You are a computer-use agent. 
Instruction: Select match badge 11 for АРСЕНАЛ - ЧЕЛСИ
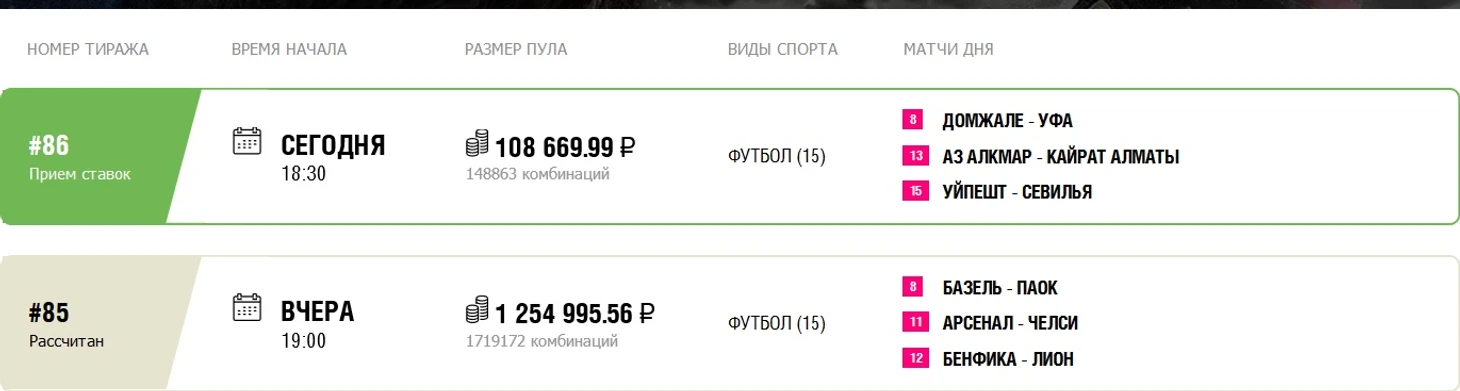(x=916, y=323)
